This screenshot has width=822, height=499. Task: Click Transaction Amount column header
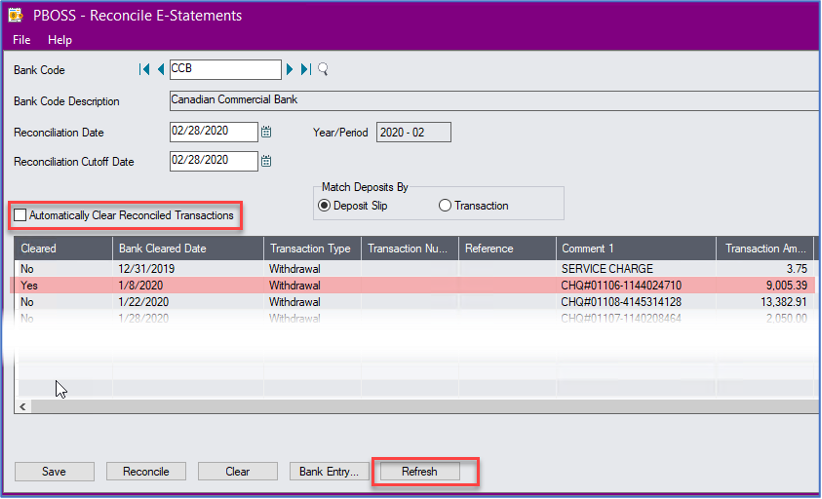click(765, 248)
